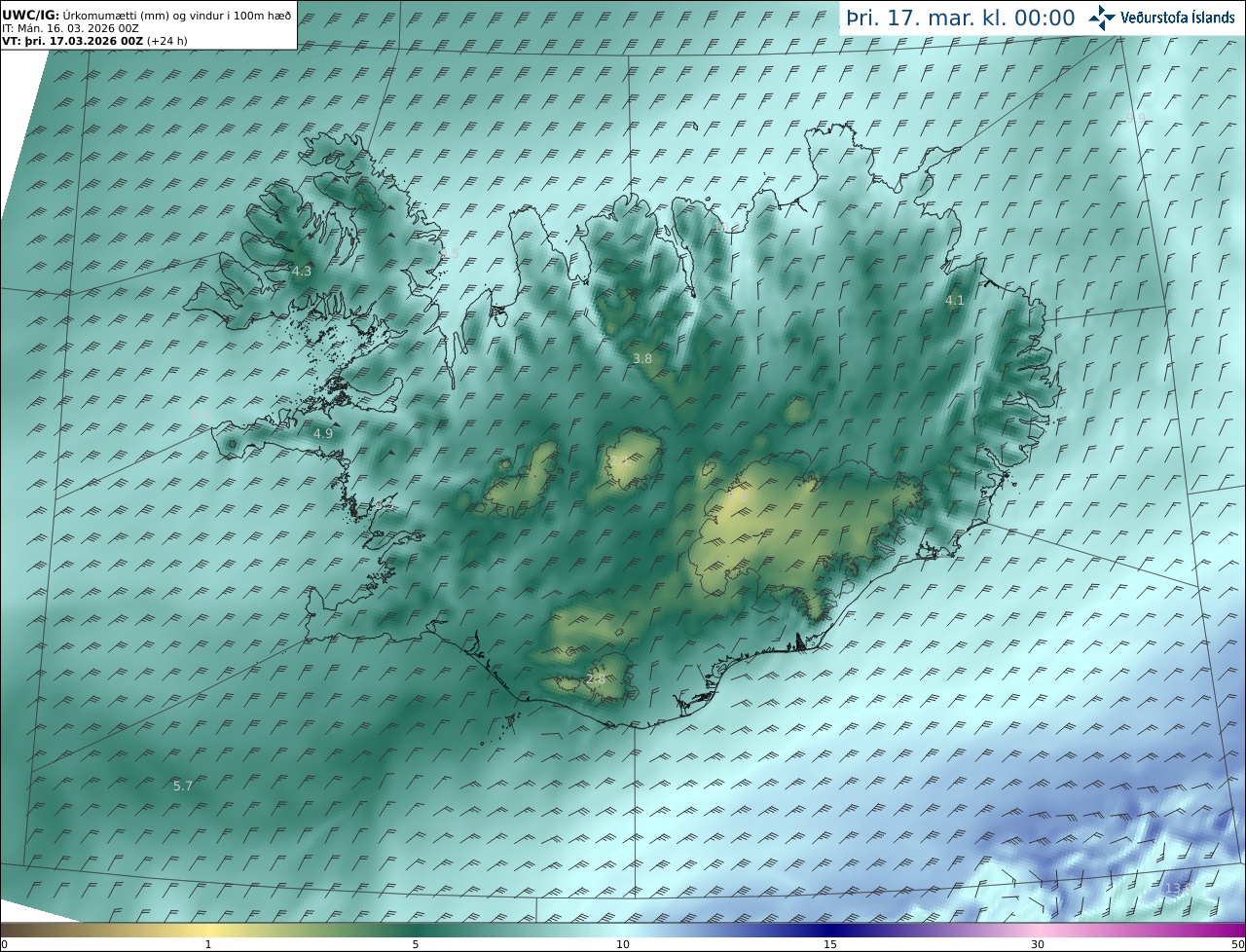Click the scale tick label 30
The width and height of the screenshot is (1246, 952).
[x=1038, y=945]
